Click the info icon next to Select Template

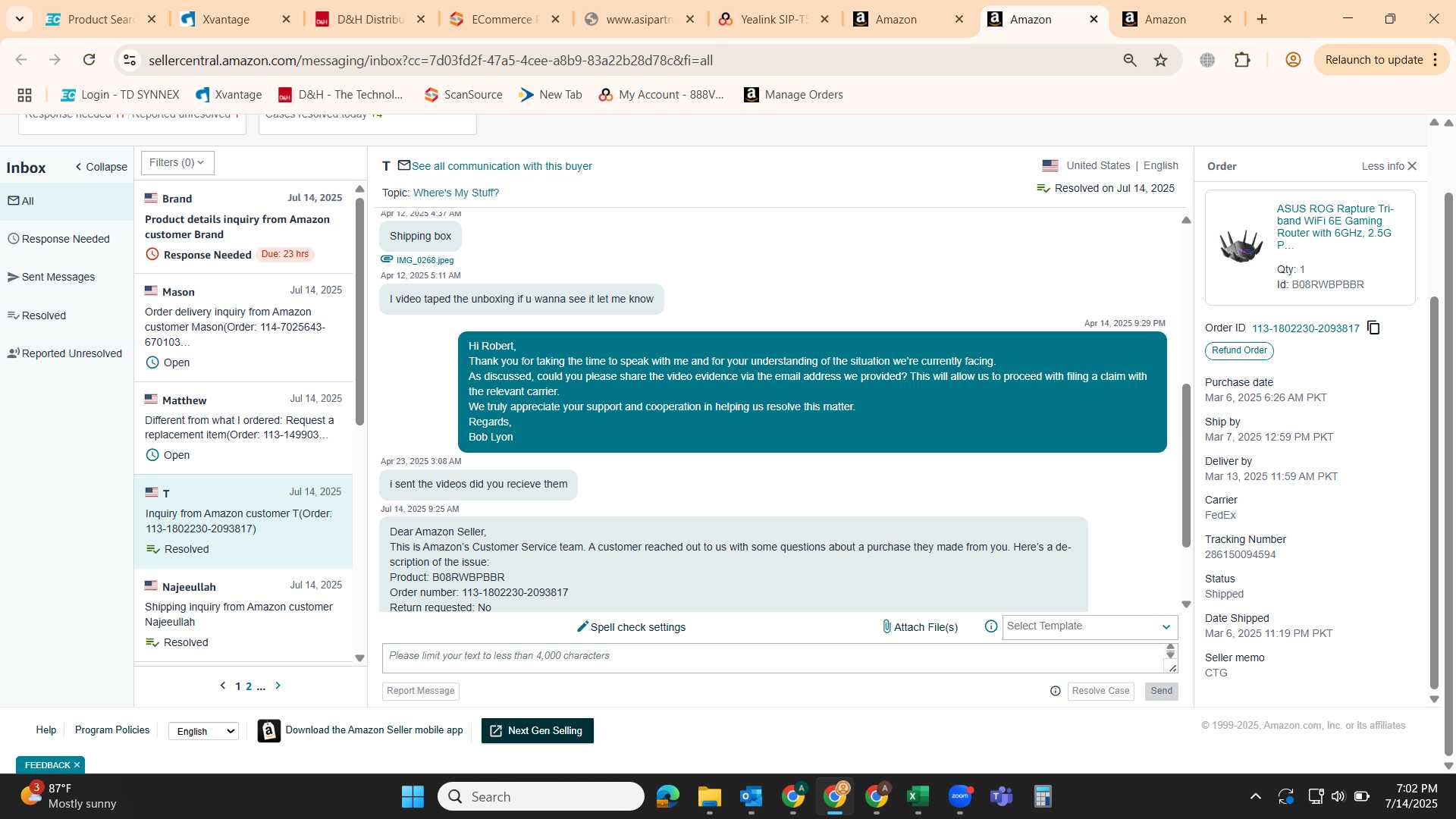tap(990, 626)
